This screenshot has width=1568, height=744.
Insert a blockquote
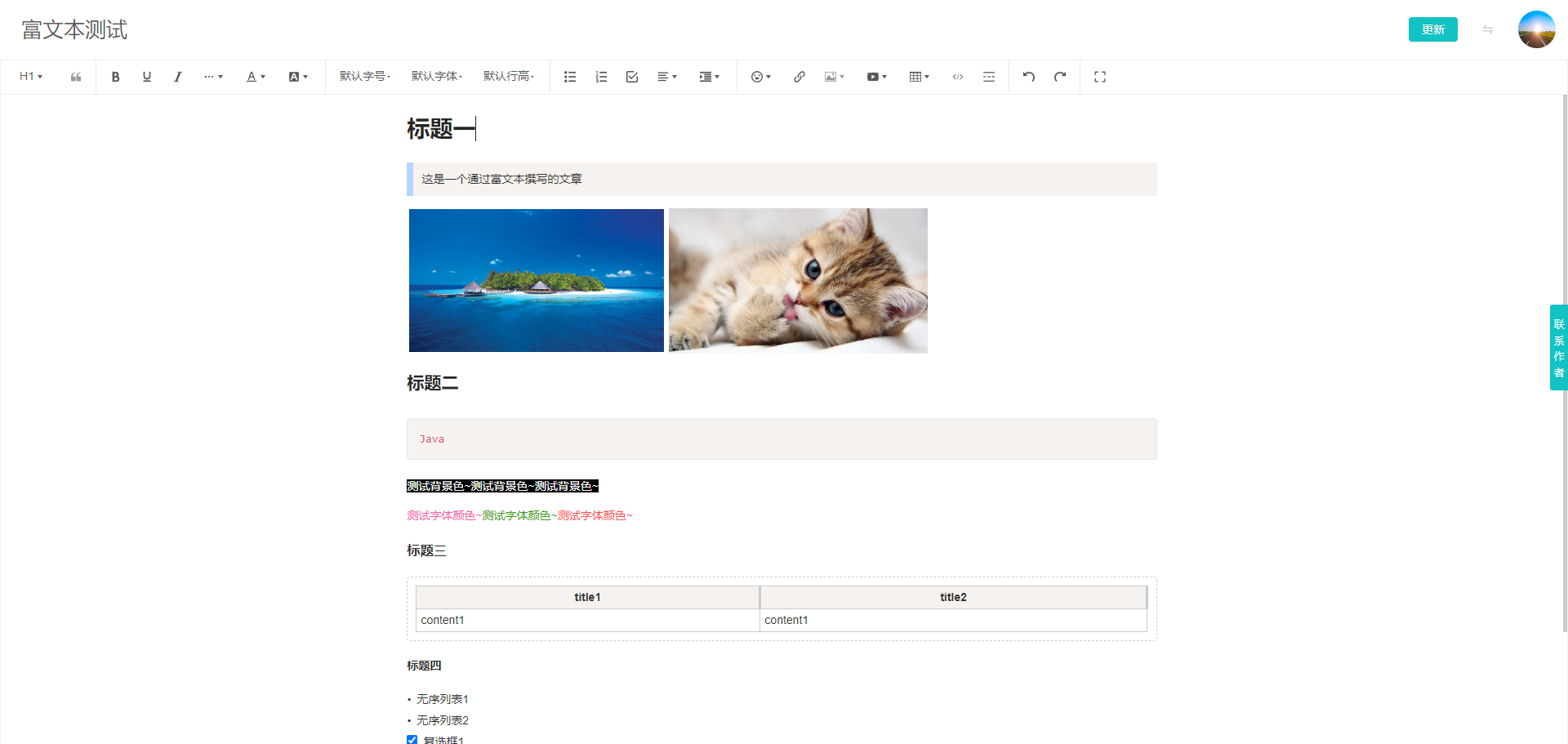click(x=76, y=77)
